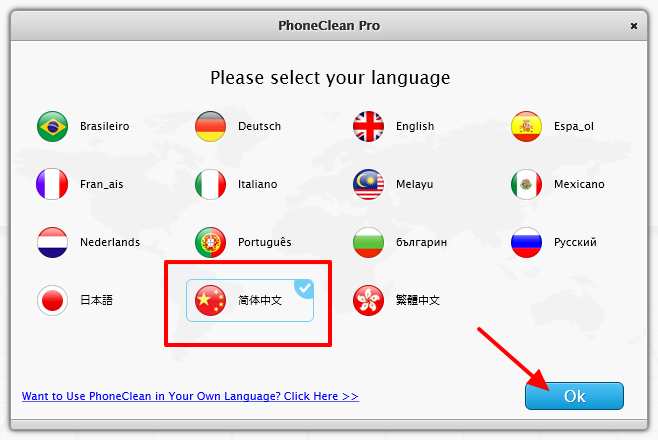Screen dimensions: 658x440
Task: Click the Chinese flag icon
Action: click(x=210, y=300)
